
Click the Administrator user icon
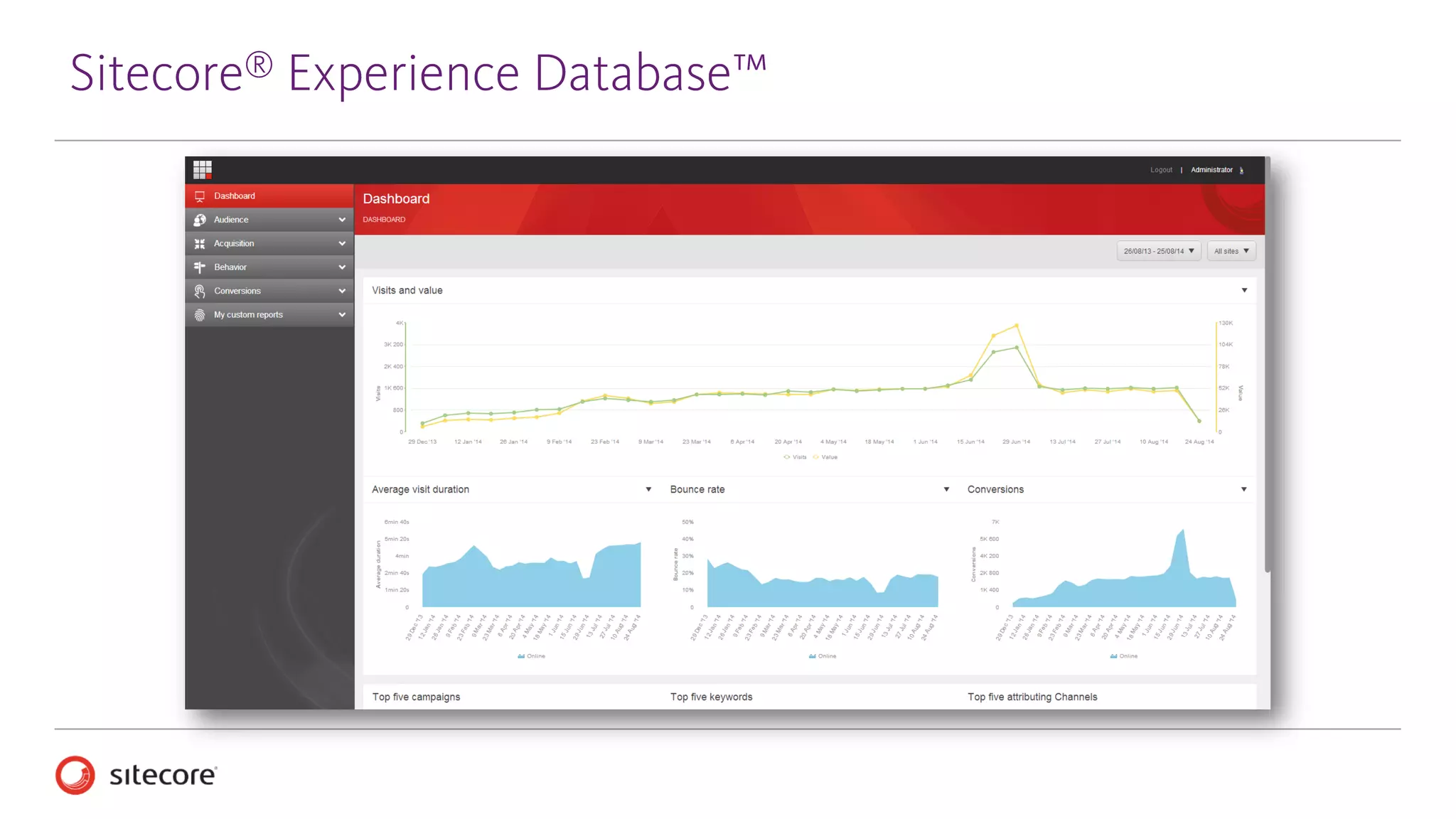coord(1241,170)
